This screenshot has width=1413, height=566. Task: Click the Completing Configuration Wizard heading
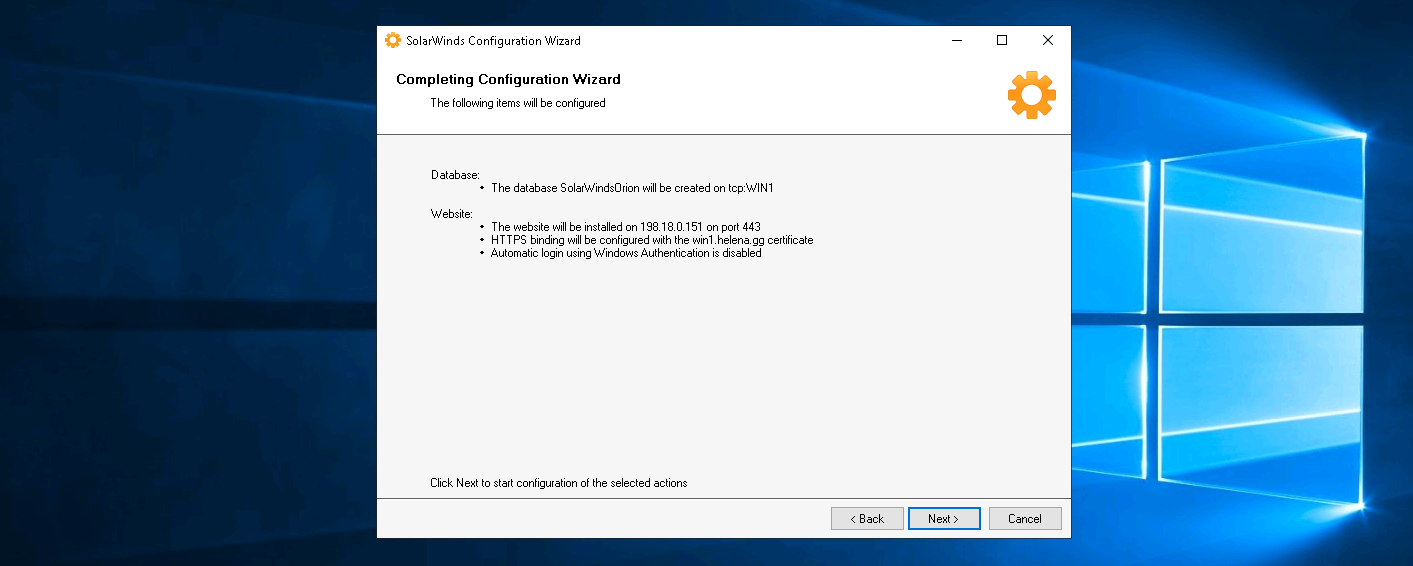pos(508,79)
